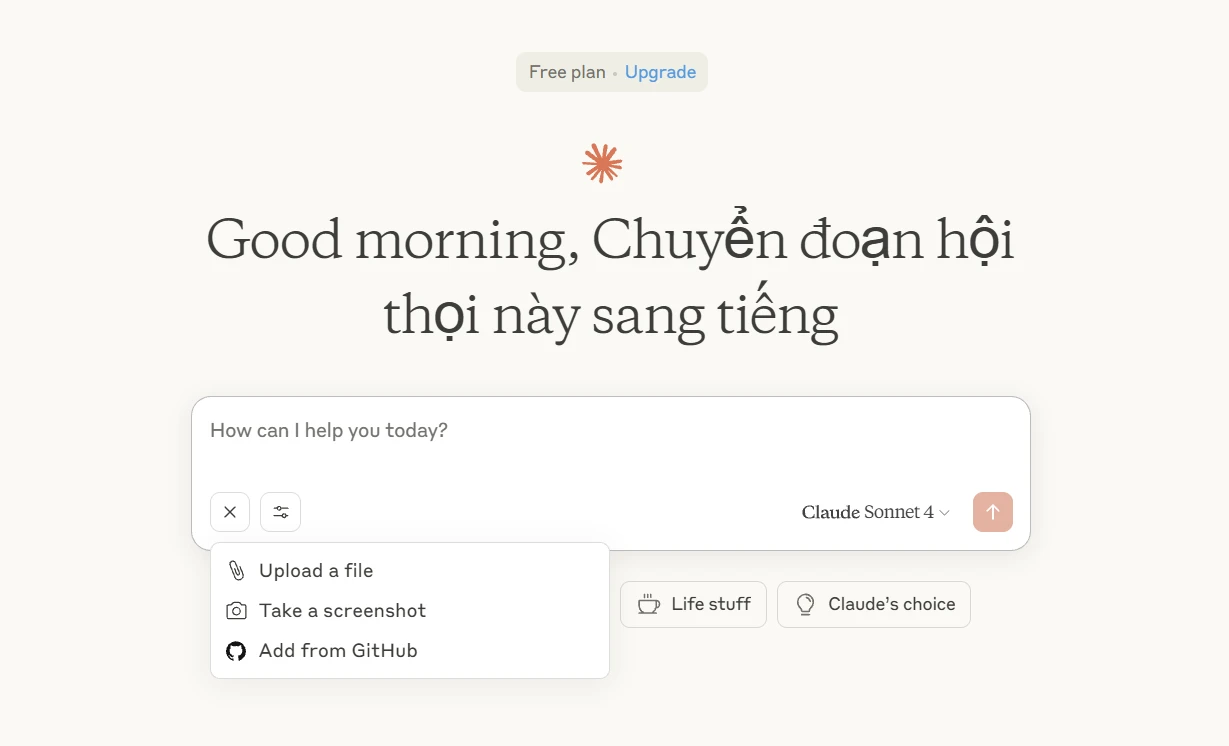Click the GitHub logo icon
This screenshot has width=1229, height=746.
(x=236, y=651)
